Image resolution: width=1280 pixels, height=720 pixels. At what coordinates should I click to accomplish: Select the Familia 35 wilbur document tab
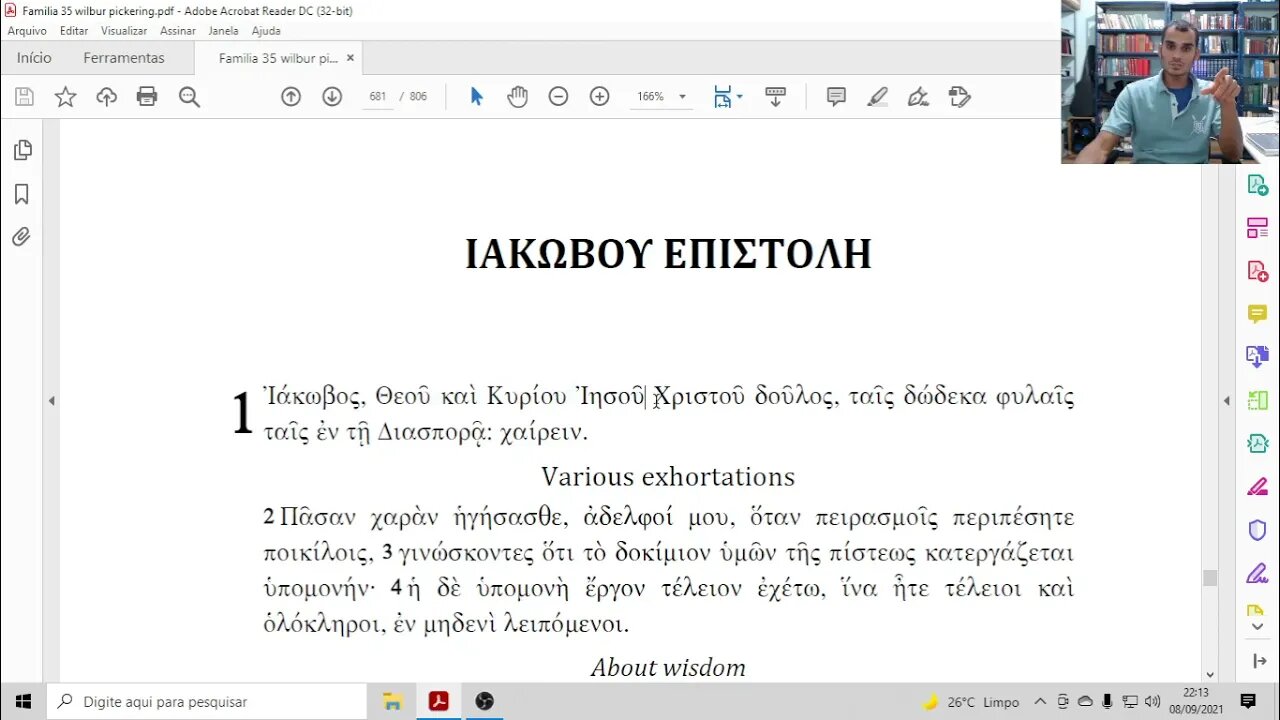[x=278, y=58]
